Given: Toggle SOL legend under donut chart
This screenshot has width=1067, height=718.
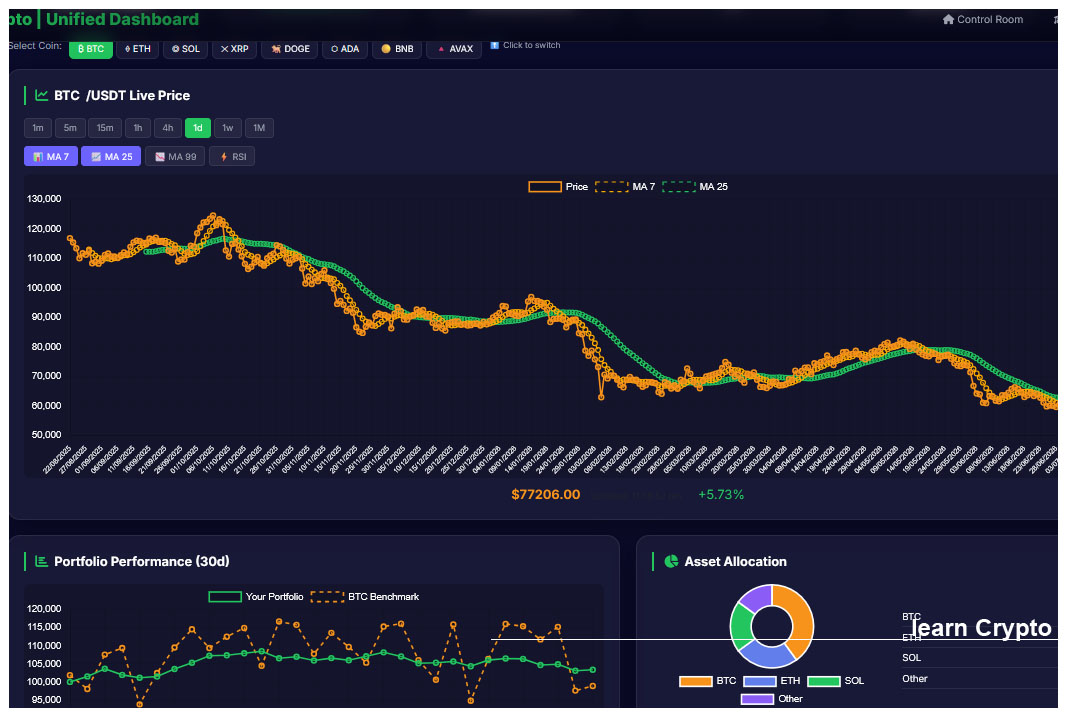Looking at the screenshot, I should 836,681.
